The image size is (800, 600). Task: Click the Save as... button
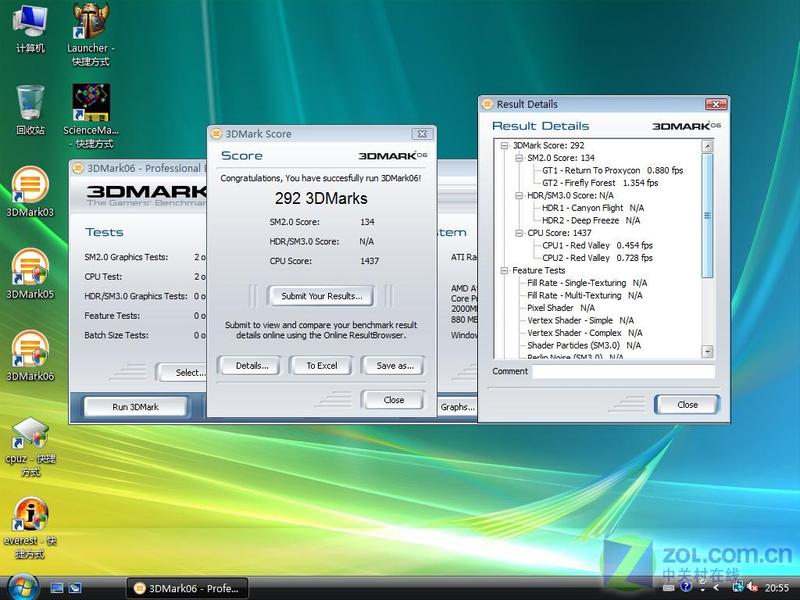[395, 365]
